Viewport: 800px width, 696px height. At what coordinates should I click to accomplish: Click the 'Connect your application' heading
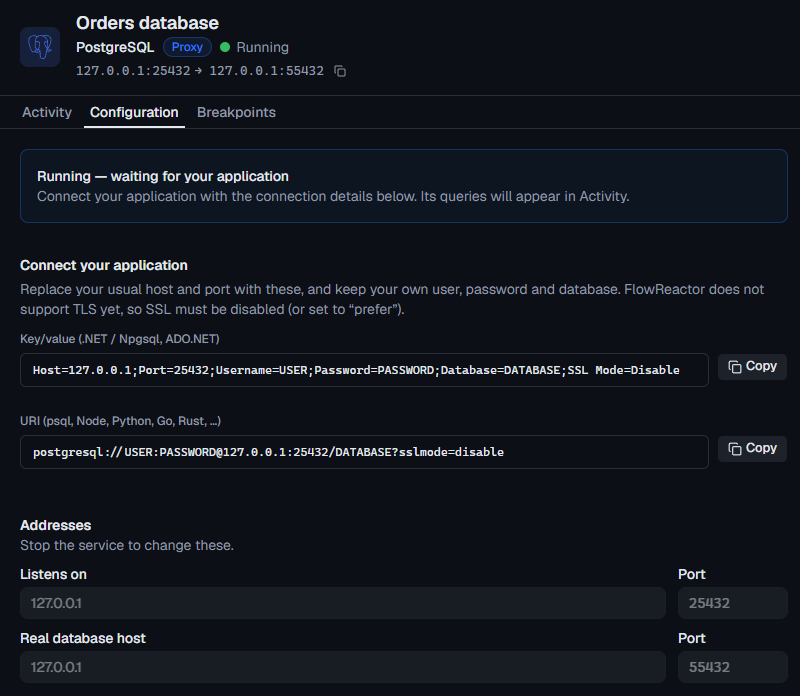click(x=104, y=265)
